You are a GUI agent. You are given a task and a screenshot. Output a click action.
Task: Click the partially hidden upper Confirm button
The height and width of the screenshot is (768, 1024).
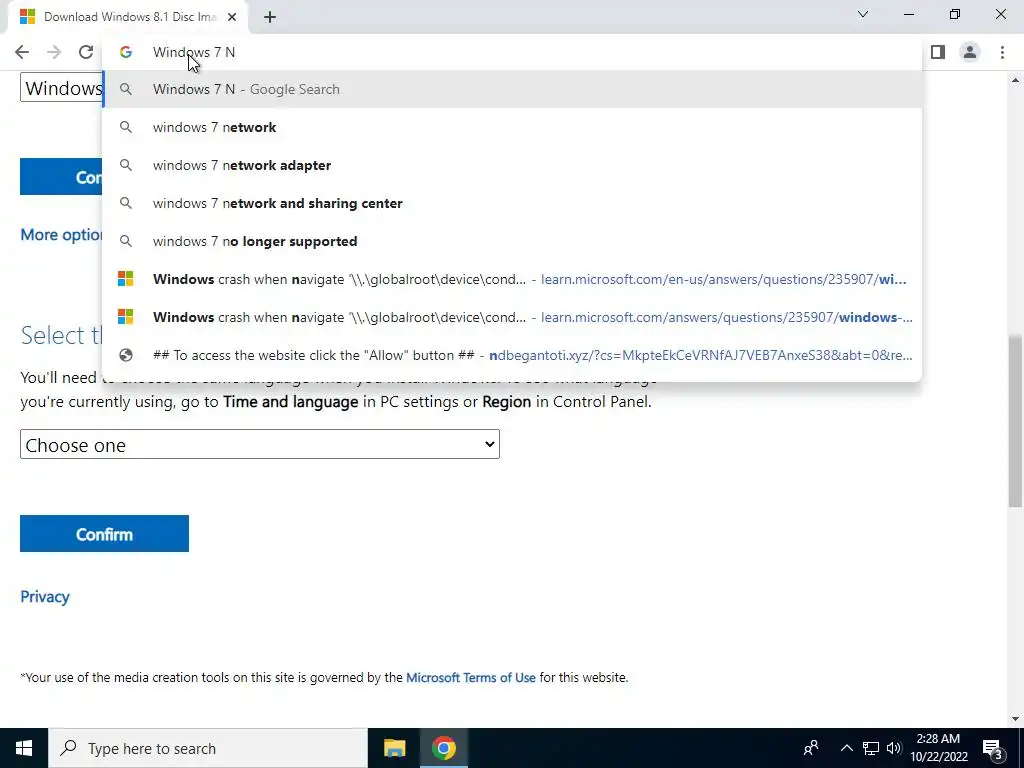(61, 176)
